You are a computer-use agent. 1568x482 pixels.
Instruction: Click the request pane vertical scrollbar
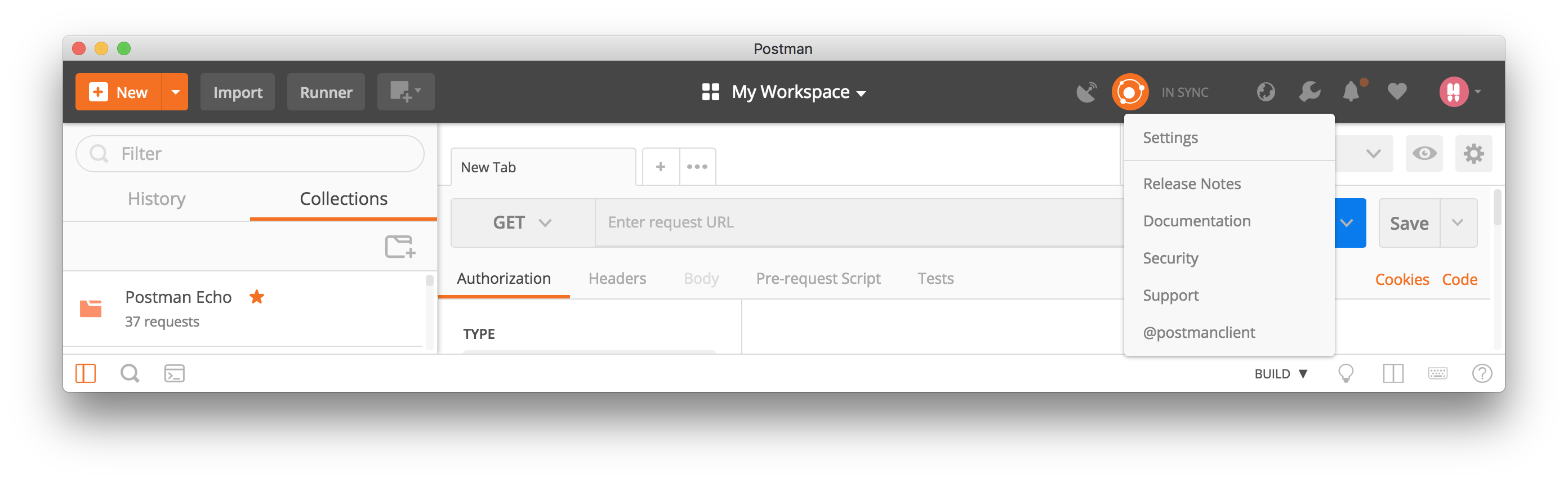coord(1498,207)
